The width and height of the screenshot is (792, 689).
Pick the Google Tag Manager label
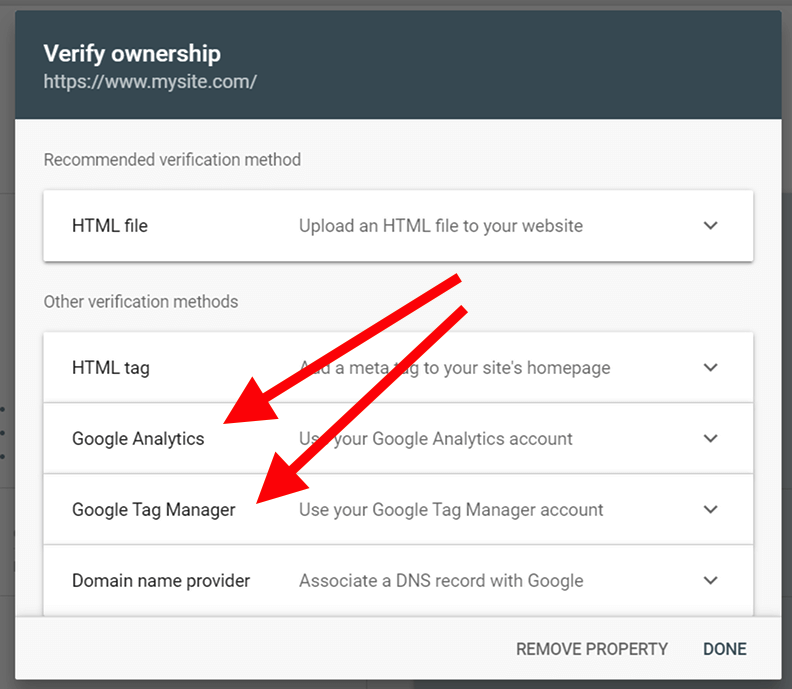(154, 510)
